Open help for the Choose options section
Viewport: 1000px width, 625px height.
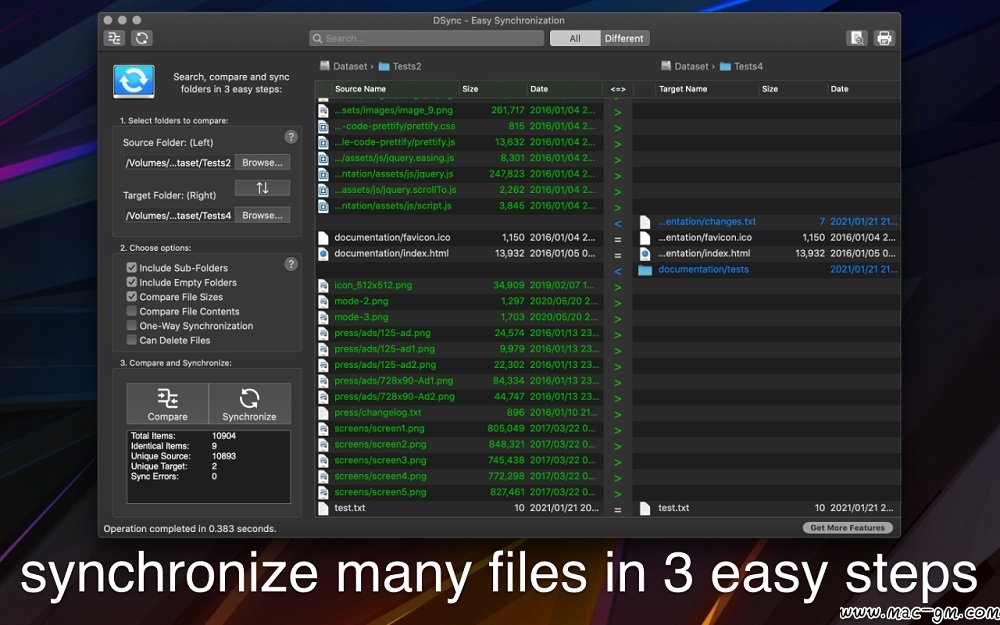[x=291, y=264]
